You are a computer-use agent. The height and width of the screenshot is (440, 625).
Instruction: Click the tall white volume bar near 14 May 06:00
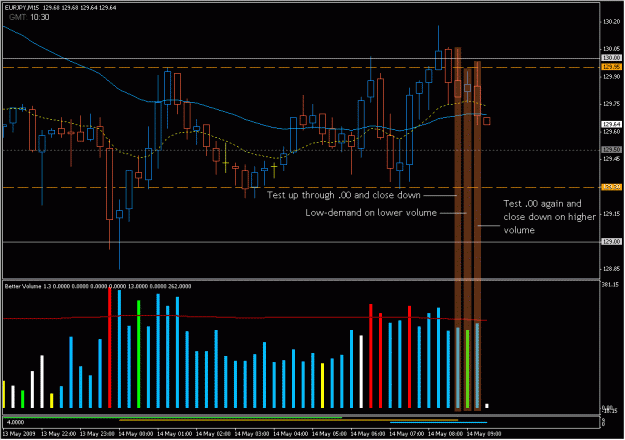[361, 371]
